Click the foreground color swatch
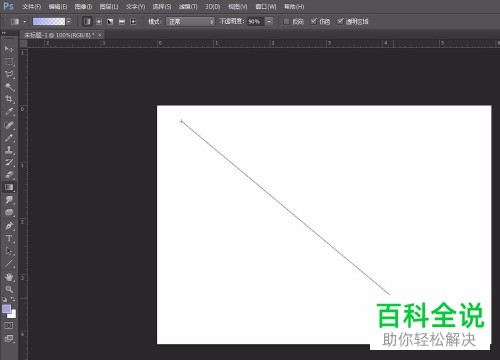 coord(6,309)
